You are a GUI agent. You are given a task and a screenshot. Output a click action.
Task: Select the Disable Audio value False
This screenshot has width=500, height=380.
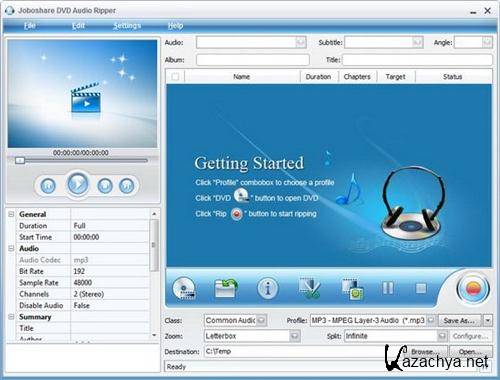click(110, 305)
